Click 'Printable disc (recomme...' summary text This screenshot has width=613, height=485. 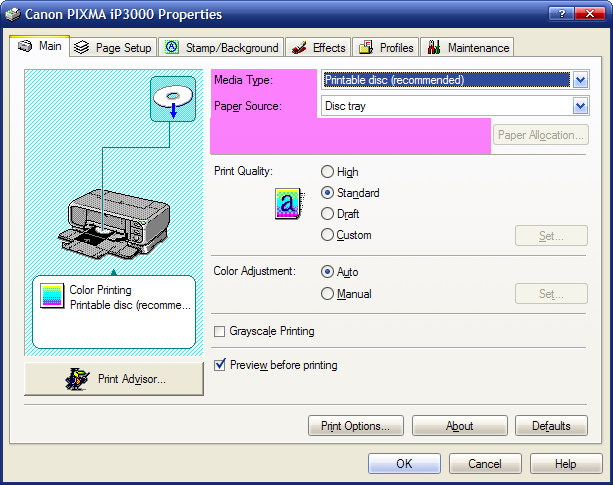(131, 305)
